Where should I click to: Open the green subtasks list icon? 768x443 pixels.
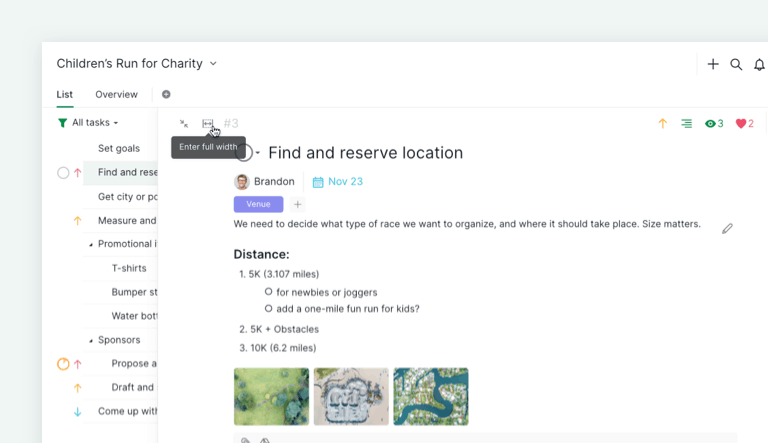687,123
